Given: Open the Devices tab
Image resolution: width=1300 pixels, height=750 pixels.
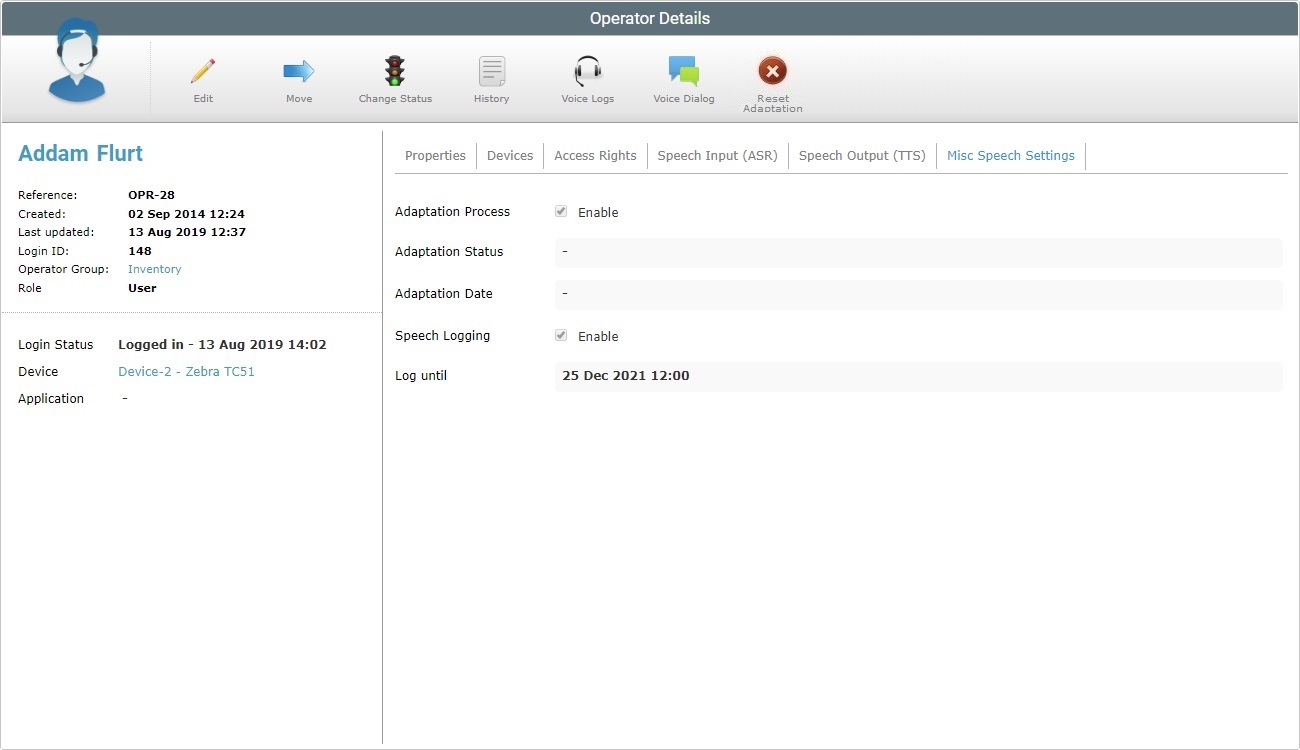Looking at the screenshot, I should [x=510, y=155].
